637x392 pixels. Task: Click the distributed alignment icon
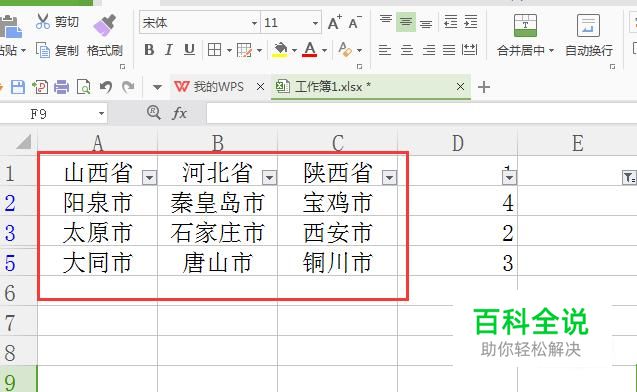tap(469, 50)
